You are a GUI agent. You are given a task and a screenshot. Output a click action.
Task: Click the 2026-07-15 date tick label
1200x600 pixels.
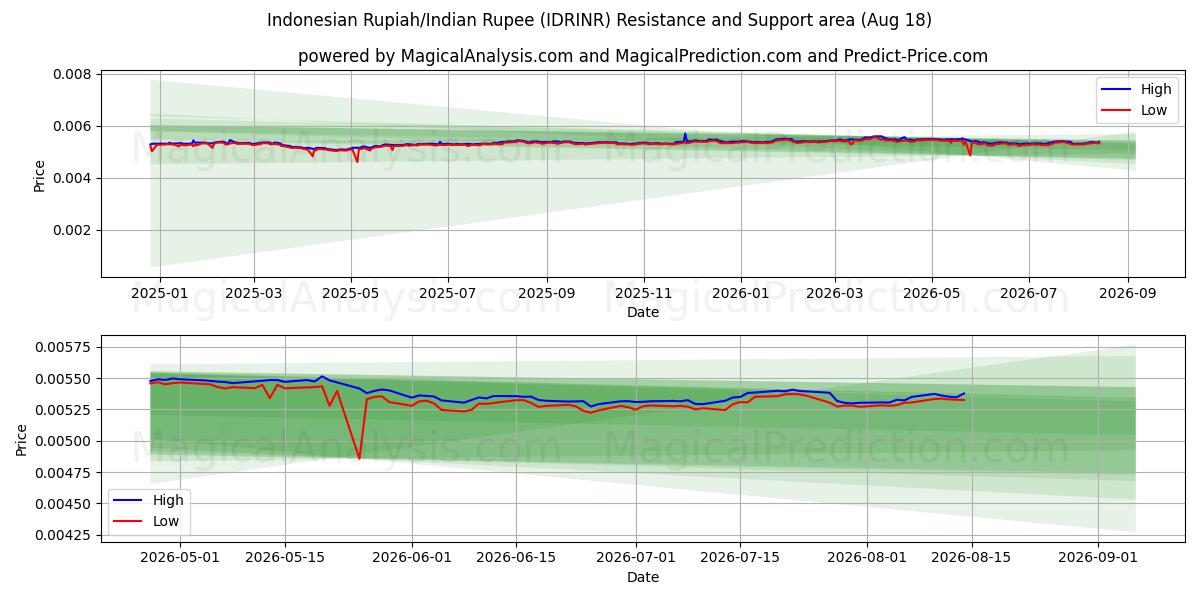[x=741, y=558]
